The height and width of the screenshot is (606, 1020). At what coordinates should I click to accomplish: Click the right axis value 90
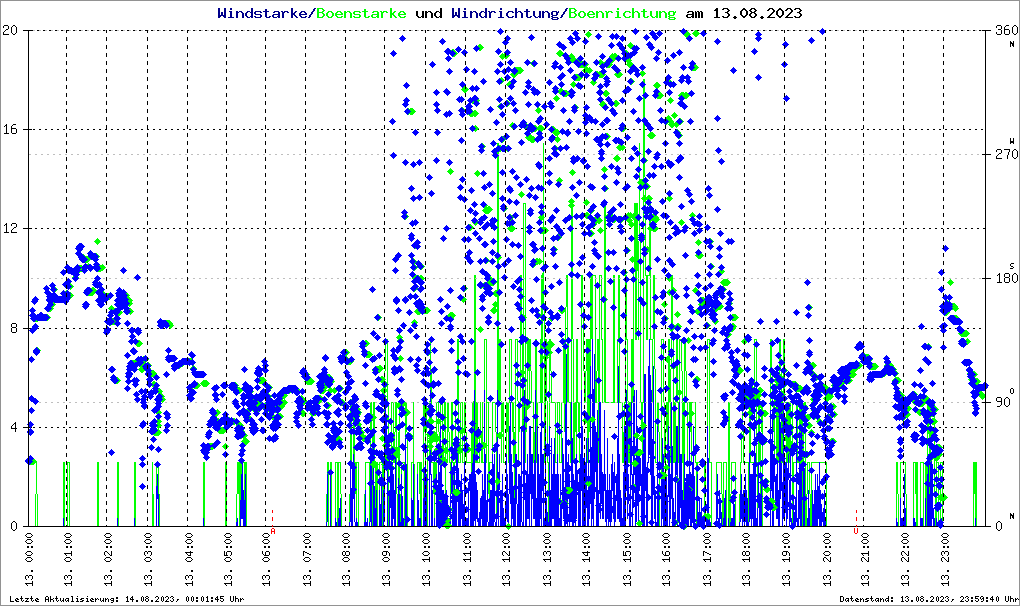point(1001,403)
